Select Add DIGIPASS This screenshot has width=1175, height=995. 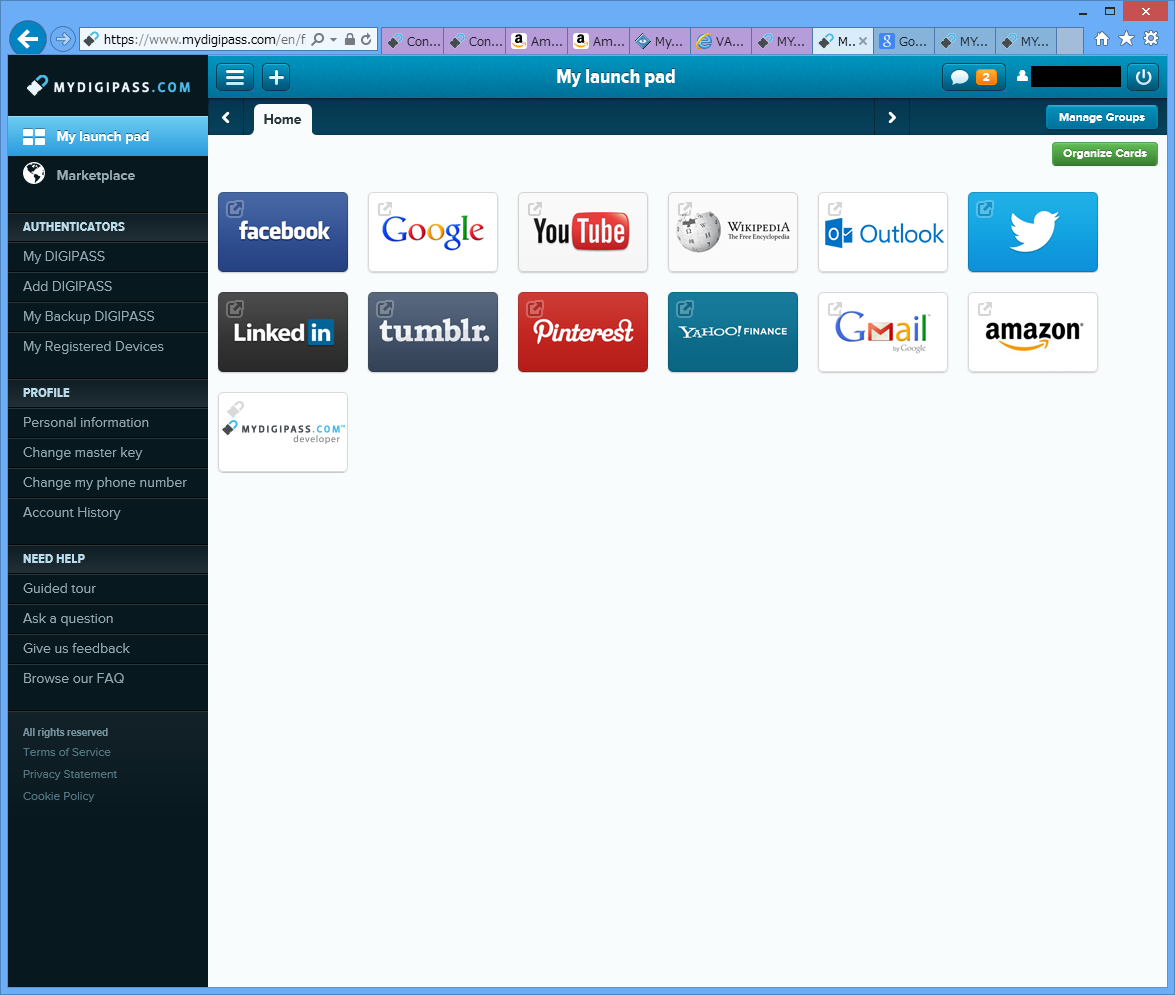pyautogui.click(x=108, y=286)
